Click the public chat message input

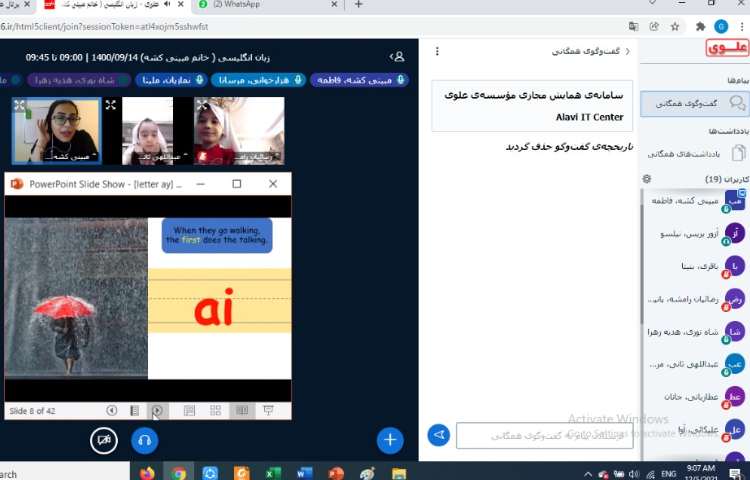pyautogui.click(x=544, y=435)
